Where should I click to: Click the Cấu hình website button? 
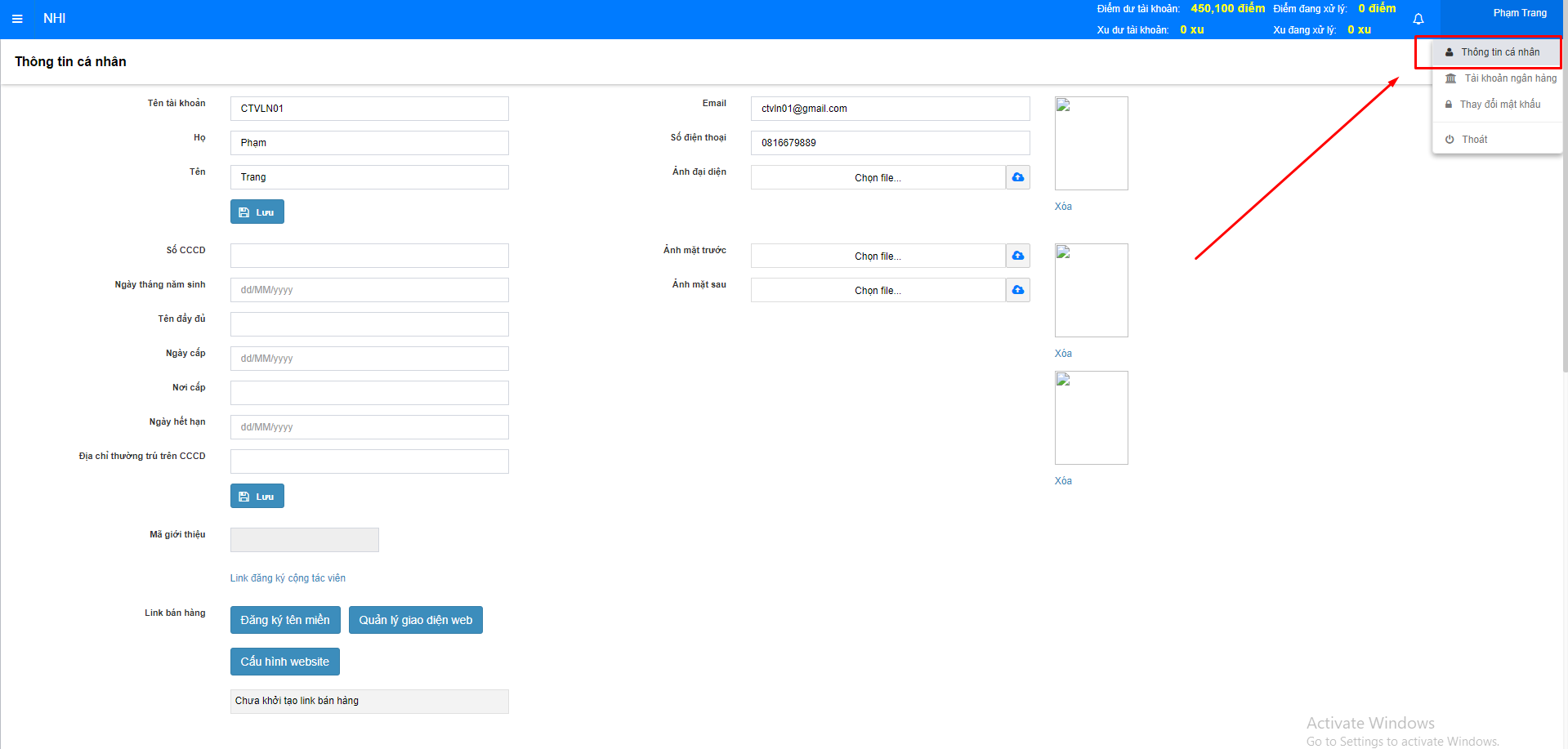(284, 662)
